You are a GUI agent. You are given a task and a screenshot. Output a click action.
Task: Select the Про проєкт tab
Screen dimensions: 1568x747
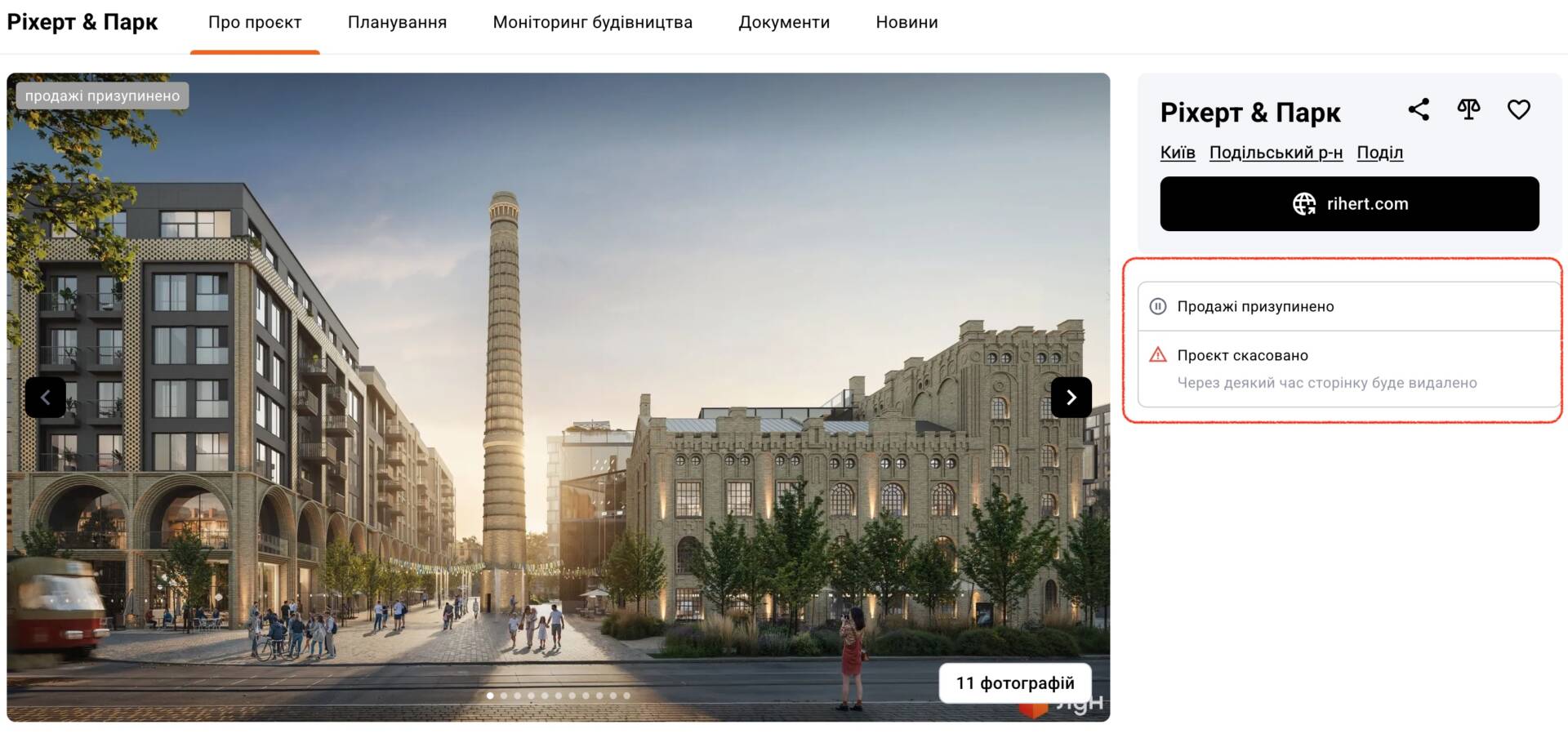(x=255, y=23)
